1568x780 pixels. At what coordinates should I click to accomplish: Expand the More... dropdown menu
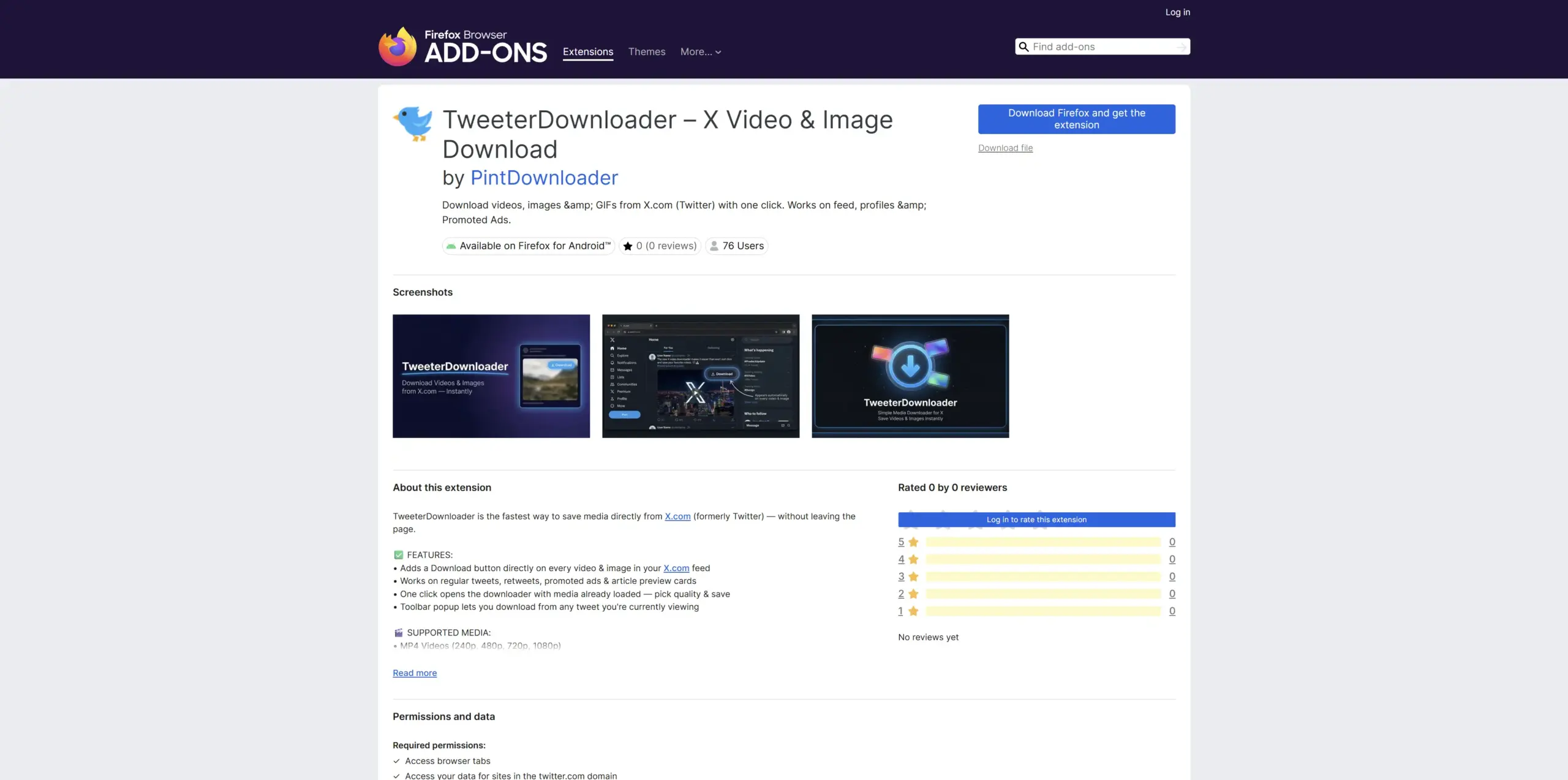[701, 52]
